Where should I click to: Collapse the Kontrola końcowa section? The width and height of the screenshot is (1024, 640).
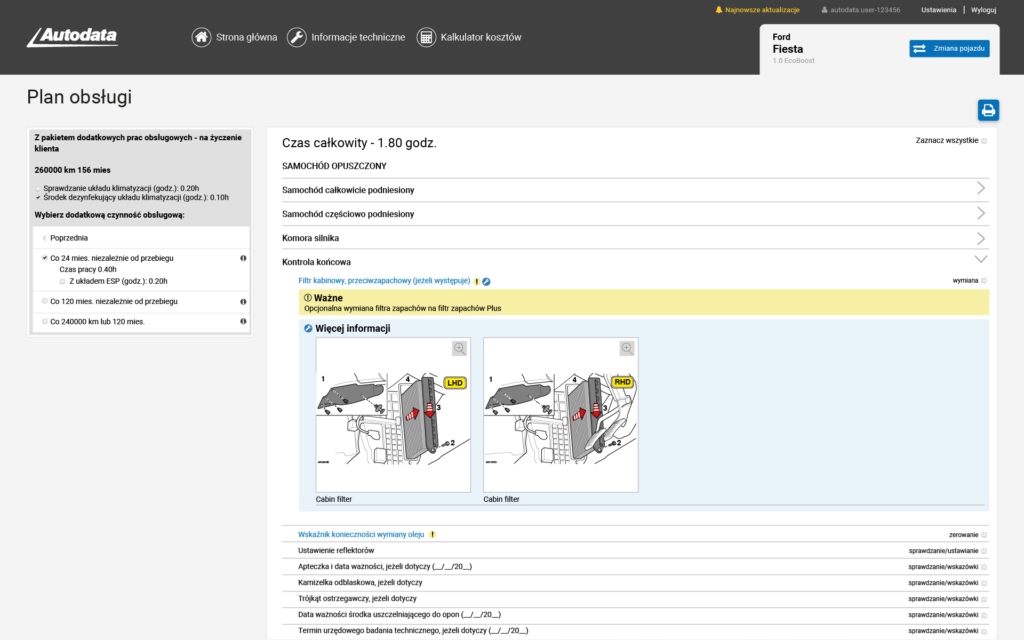980,261
